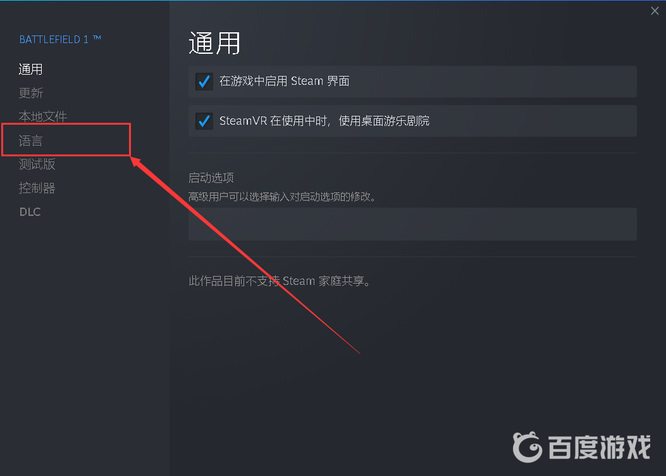This screenshot has width=666, height=476.
Task: Open the 本地文件 section
Action: point(43,116)
